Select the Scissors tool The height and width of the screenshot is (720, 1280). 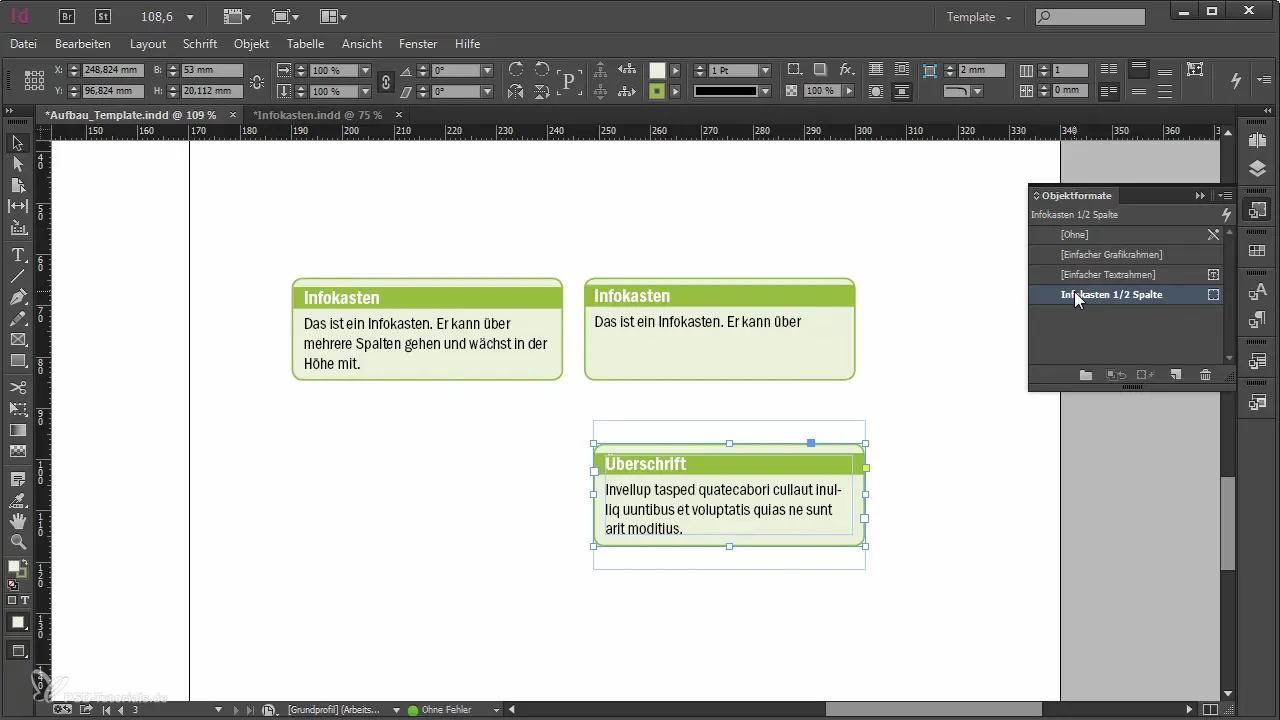pyautogui.click(x=18, y=387)
